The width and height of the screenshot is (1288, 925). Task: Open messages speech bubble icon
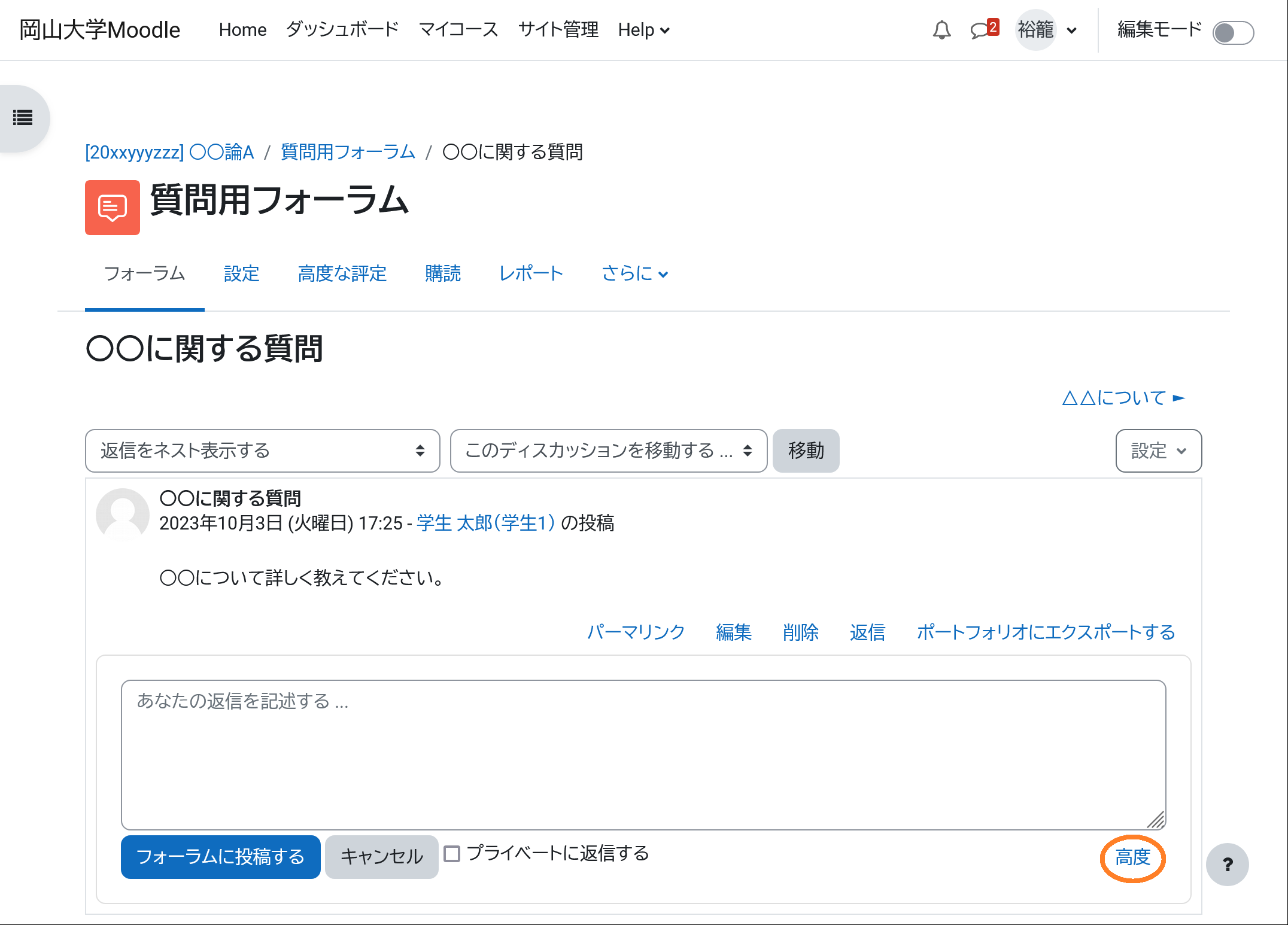pyautogui.click(x=983, y=29)
